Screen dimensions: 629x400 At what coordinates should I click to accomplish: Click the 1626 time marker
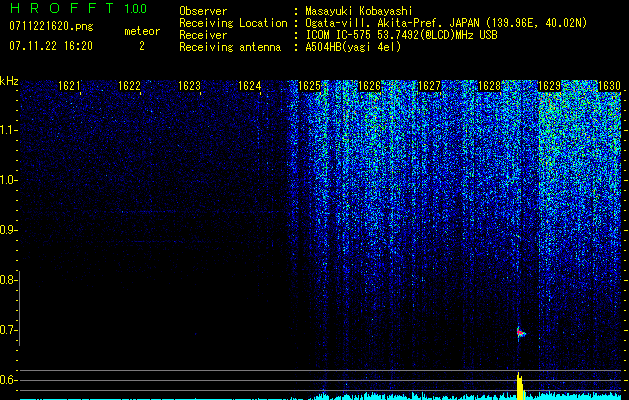[369, 86]
